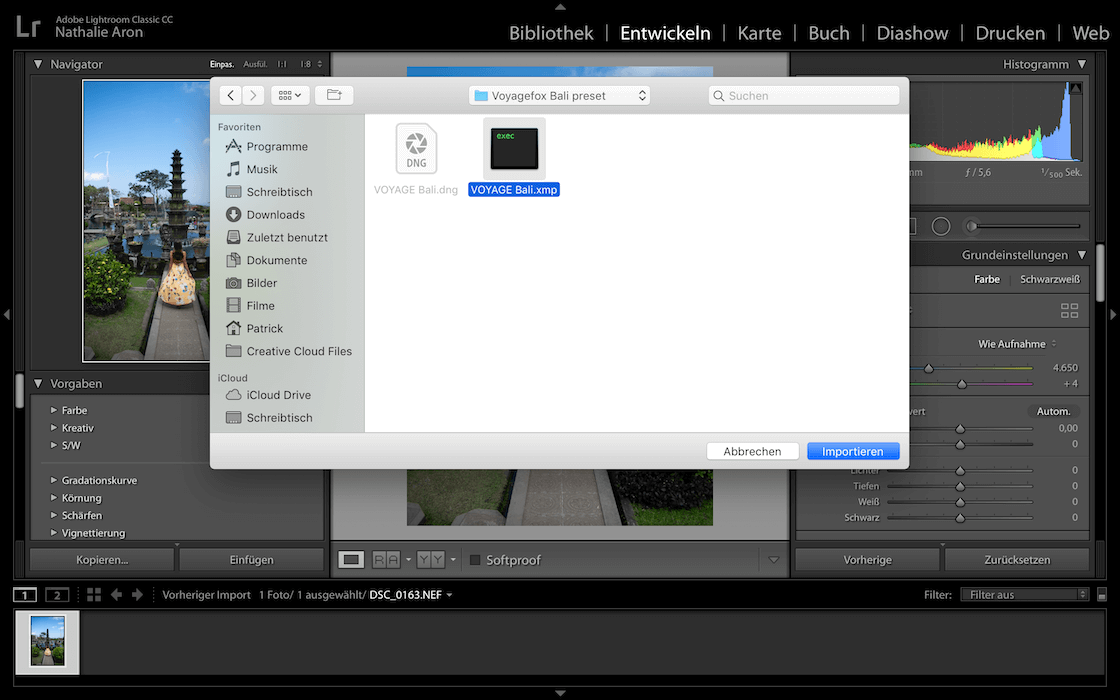Click the Suchen search field
Viewport: 1120px width, 700px height.
pyautogui.click(x=804, y=96)
